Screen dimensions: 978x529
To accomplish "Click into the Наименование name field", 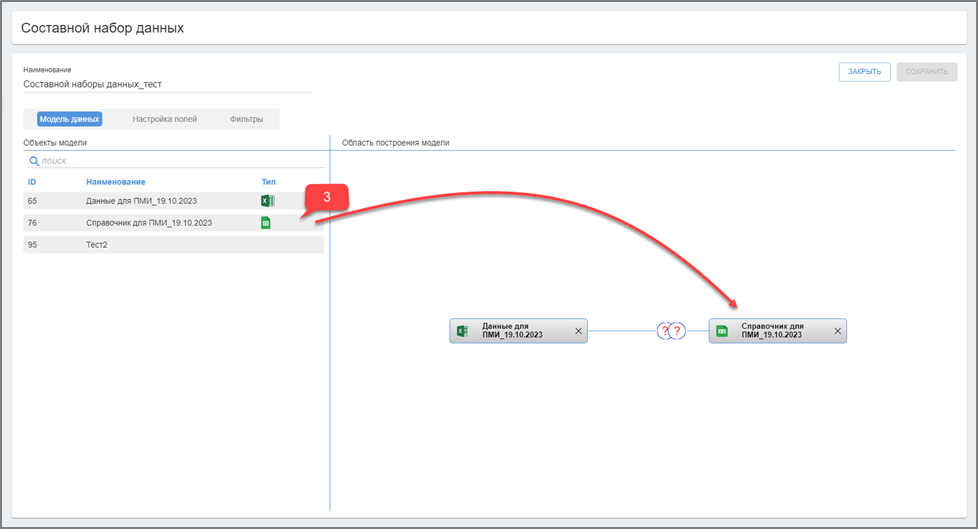I will [x=166, y=85].
